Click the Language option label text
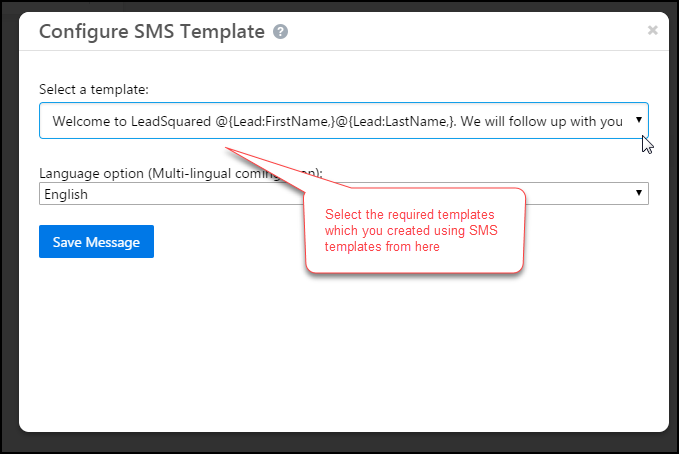Viewport: 679px width, 454px height. [x=181, y=173]
